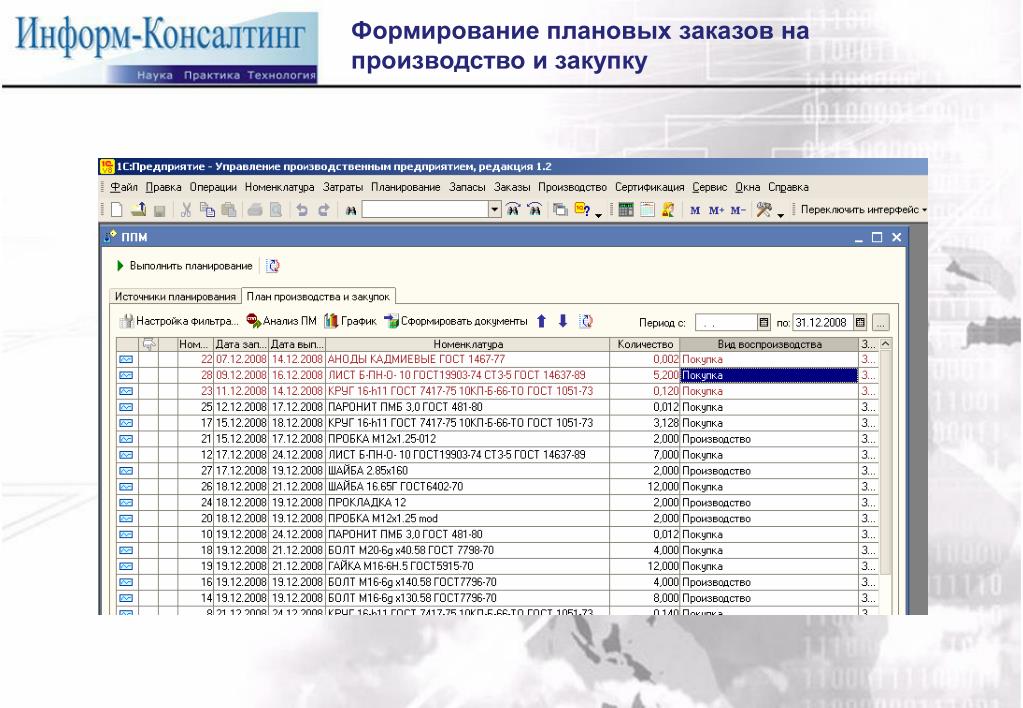Open the Номенклатура menu
The image size is (1023, 708).
pyautogui.click(x=280, y=187)
